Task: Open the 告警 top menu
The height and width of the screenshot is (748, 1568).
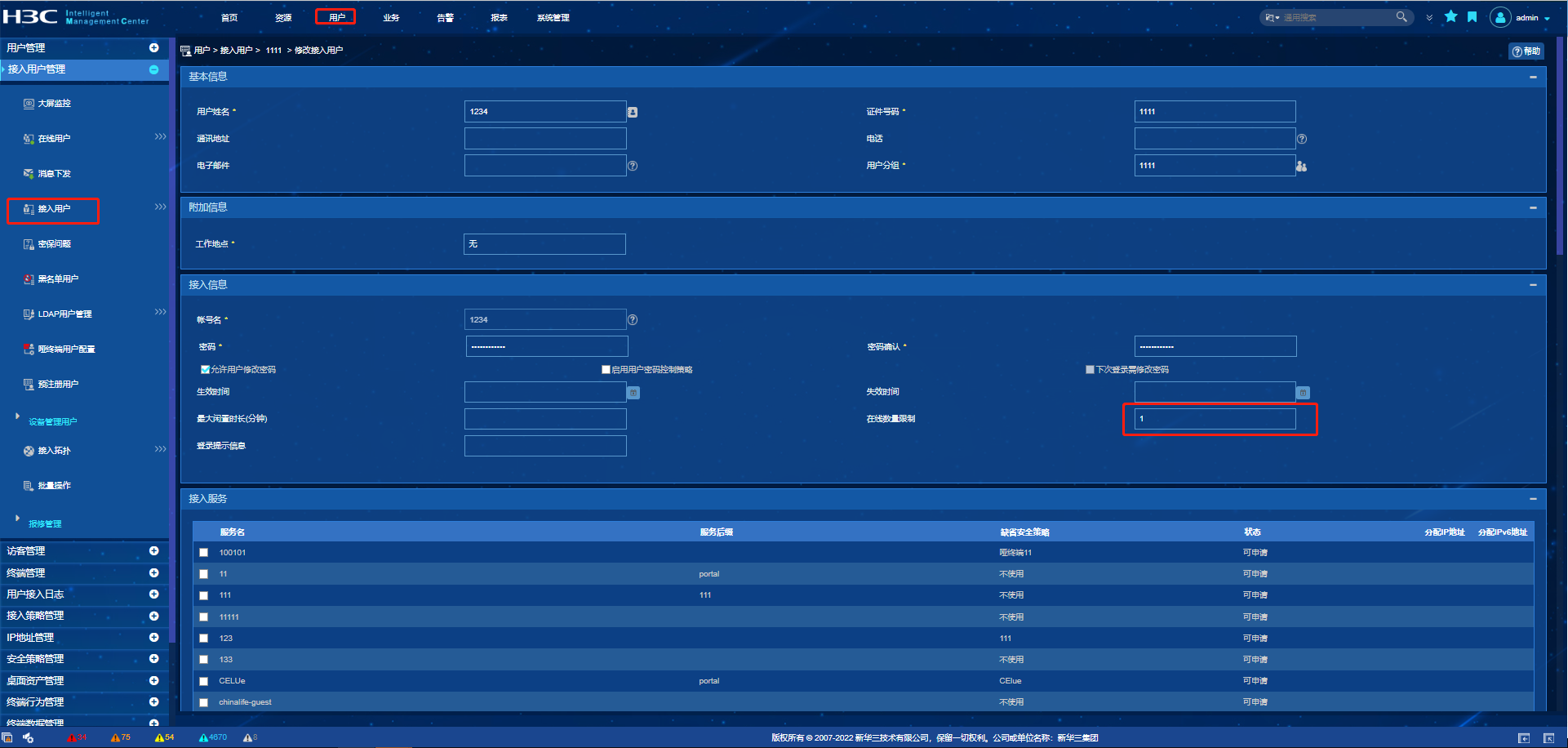Action: click(x=445, y=17)
